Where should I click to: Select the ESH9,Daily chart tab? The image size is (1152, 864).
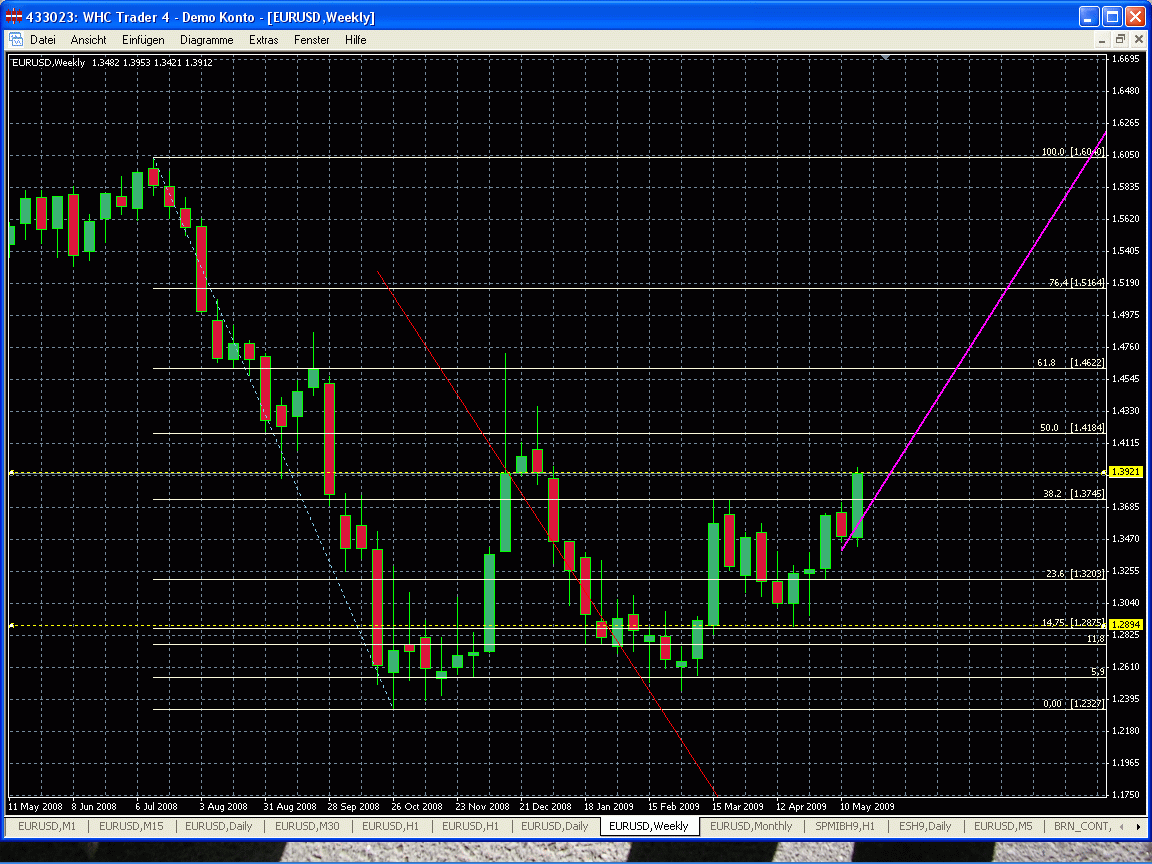tap(925, 826)
